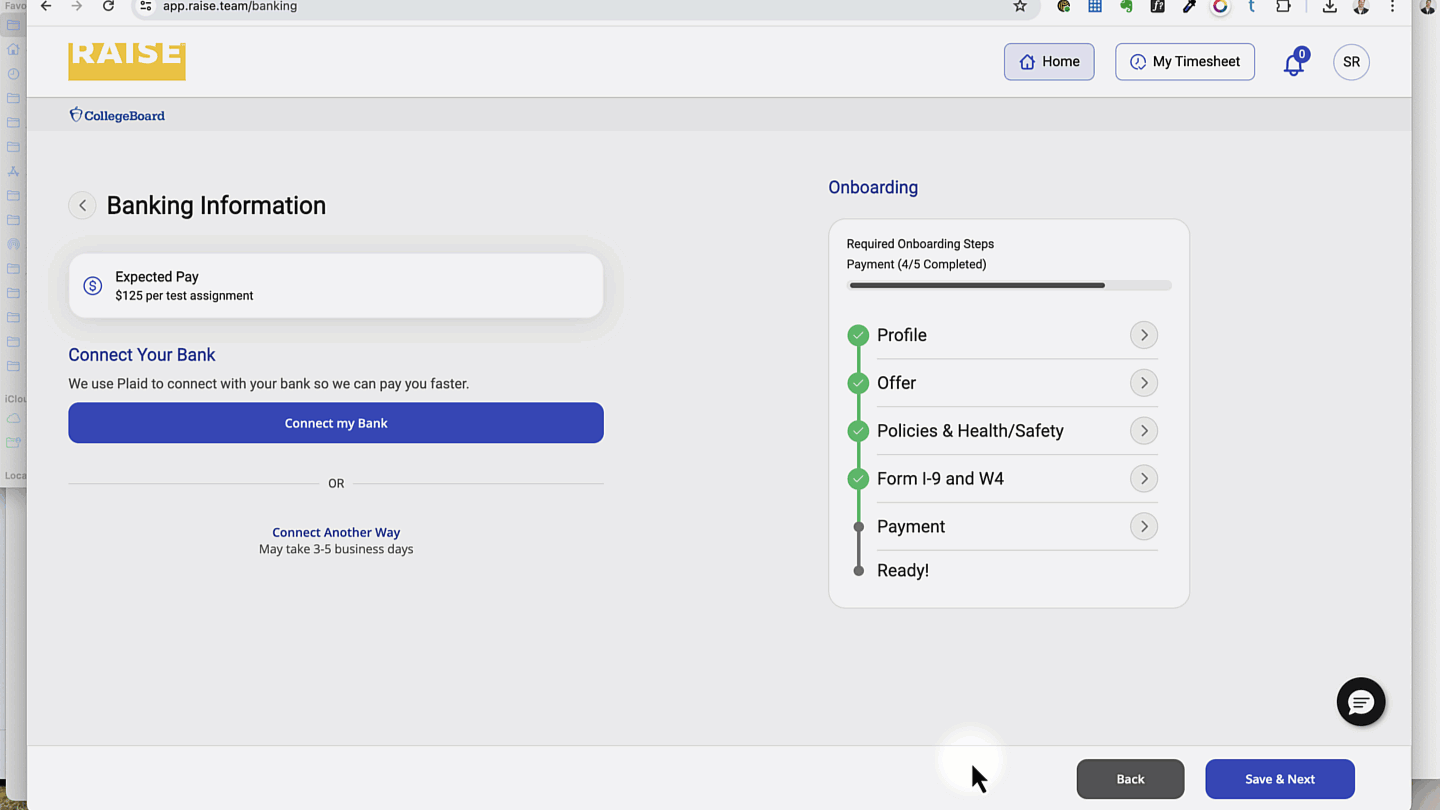Go to the Home tab

pos(1049,62)
